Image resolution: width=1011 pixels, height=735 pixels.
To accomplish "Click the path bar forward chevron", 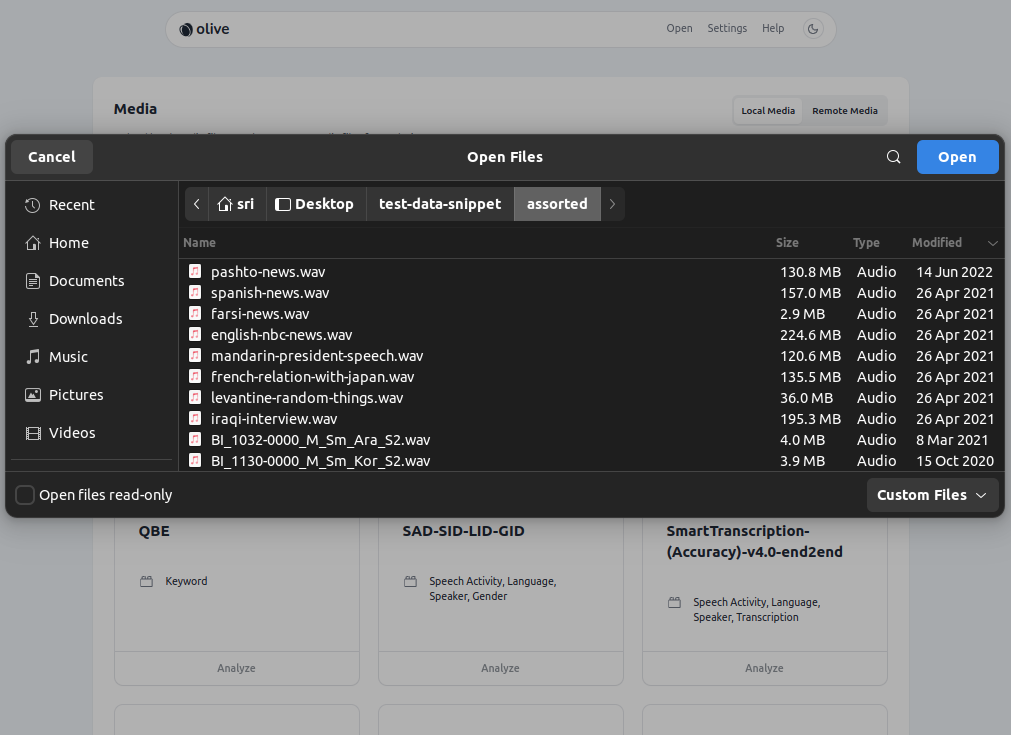I will 612,204.
